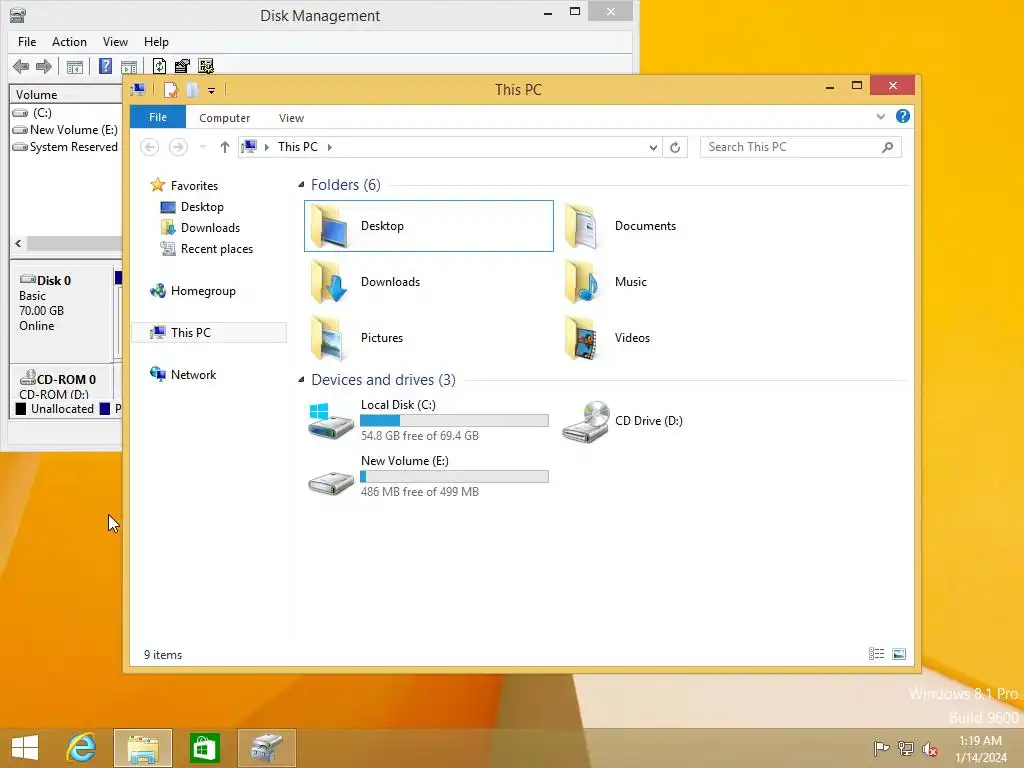Open the address bar history dropdown

coord(653,148)
